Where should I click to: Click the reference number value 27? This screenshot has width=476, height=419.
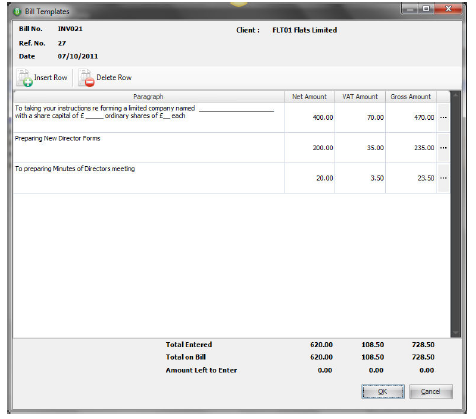62,43
